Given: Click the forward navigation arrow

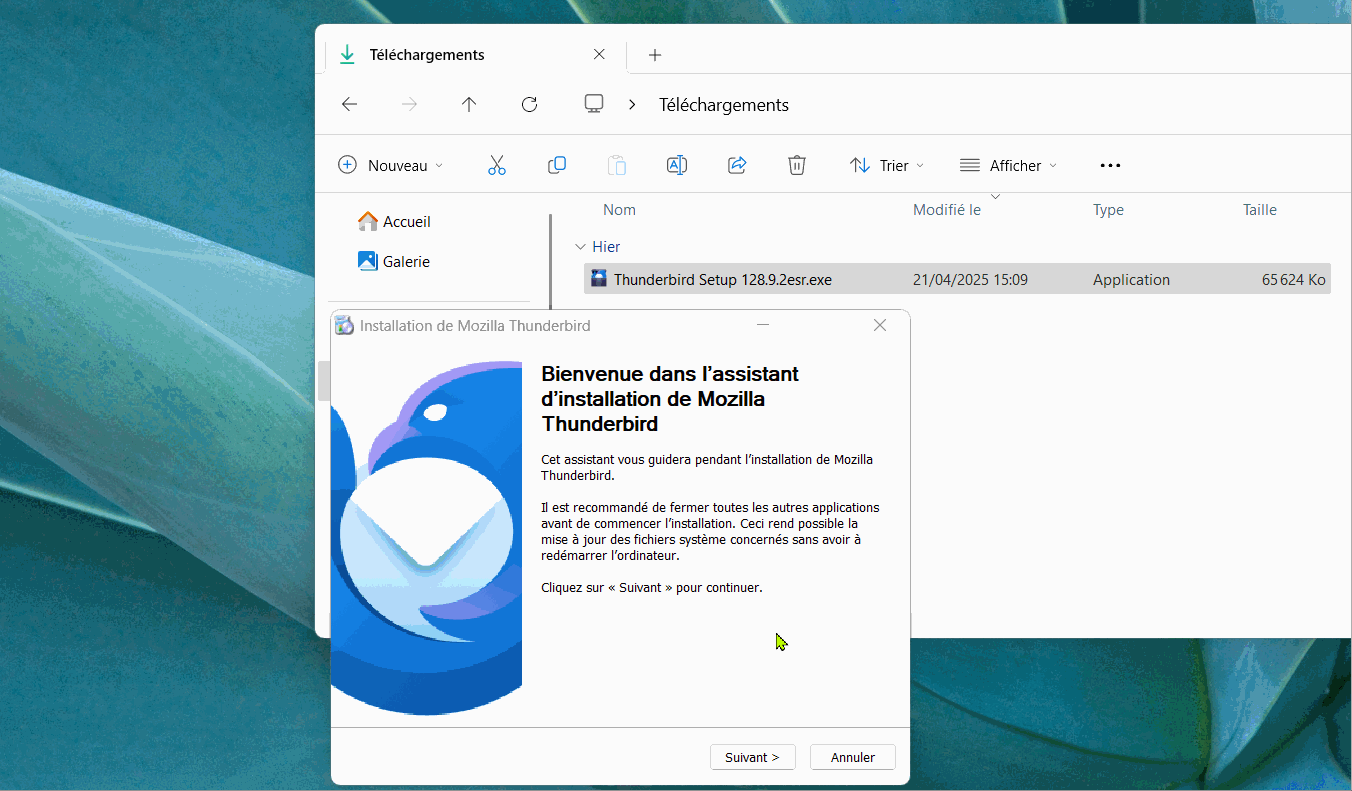Looking at the screenshot, I should tap(409, 104).
